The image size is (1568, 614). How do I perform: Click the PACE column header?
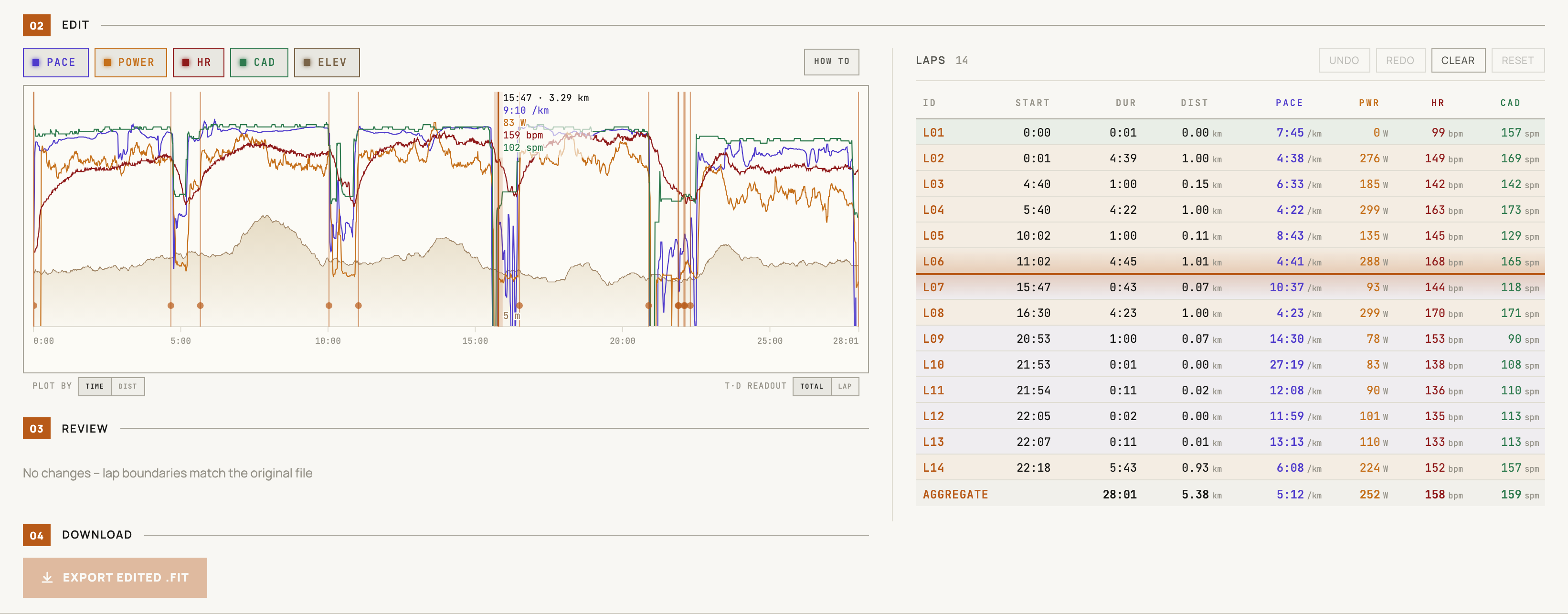pyautogui.click(x=1289, y=103)
